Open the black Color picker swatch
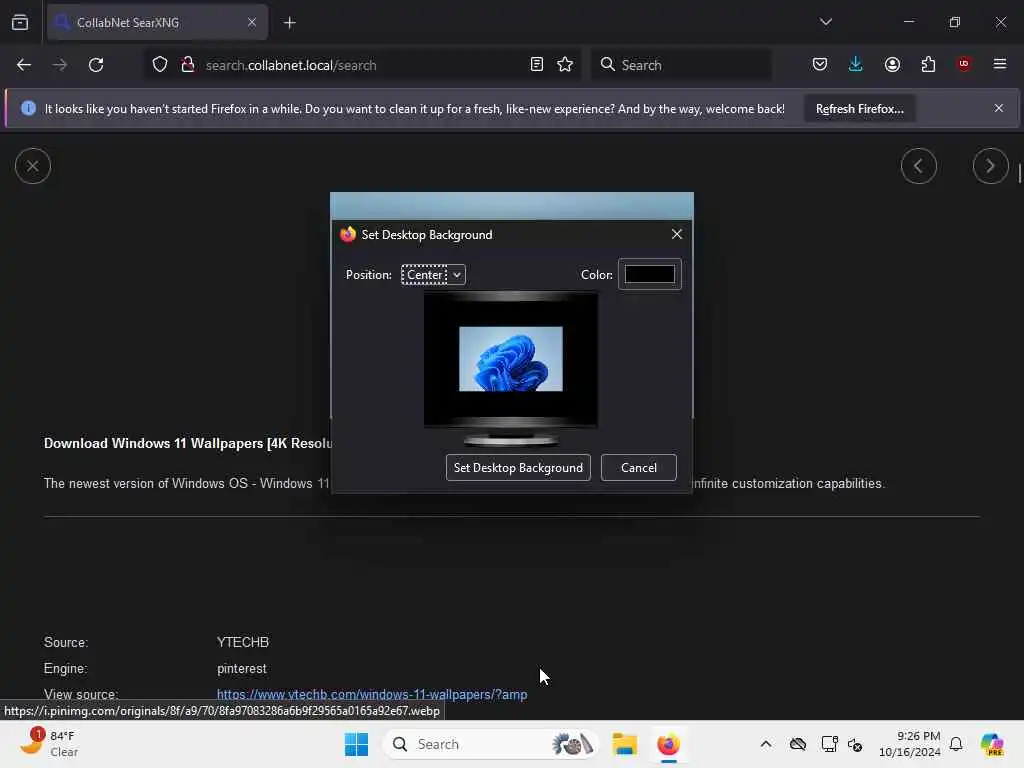 650,274
